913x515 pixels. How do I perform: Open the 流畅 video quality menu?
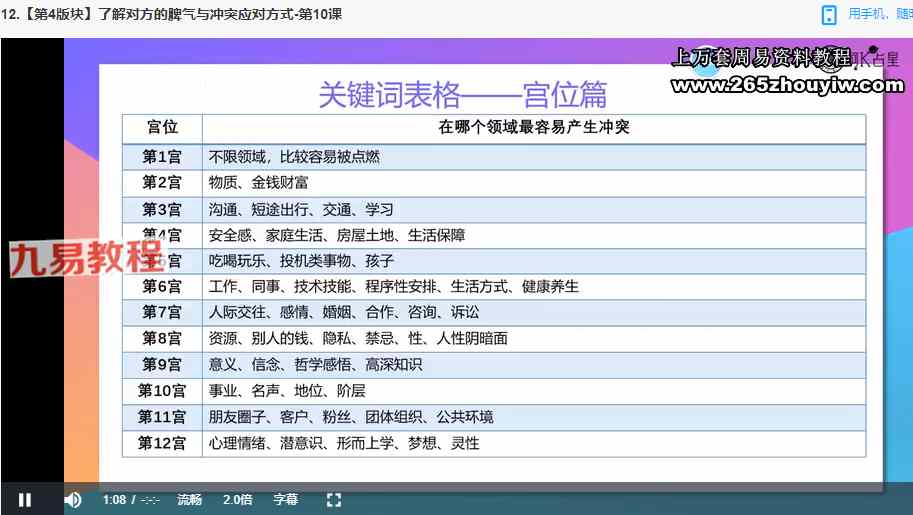(190, 500)
